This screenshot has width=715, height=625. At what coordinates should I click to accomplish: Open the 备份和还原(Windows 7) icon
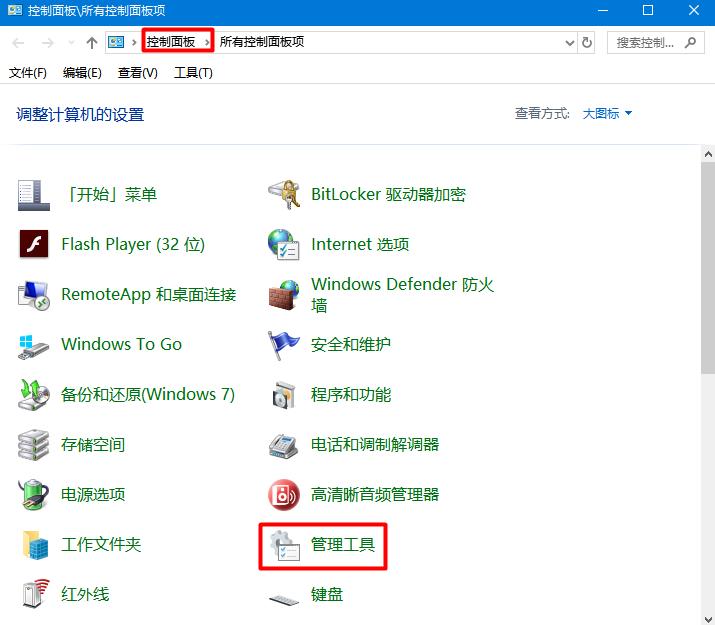[34, 394]
